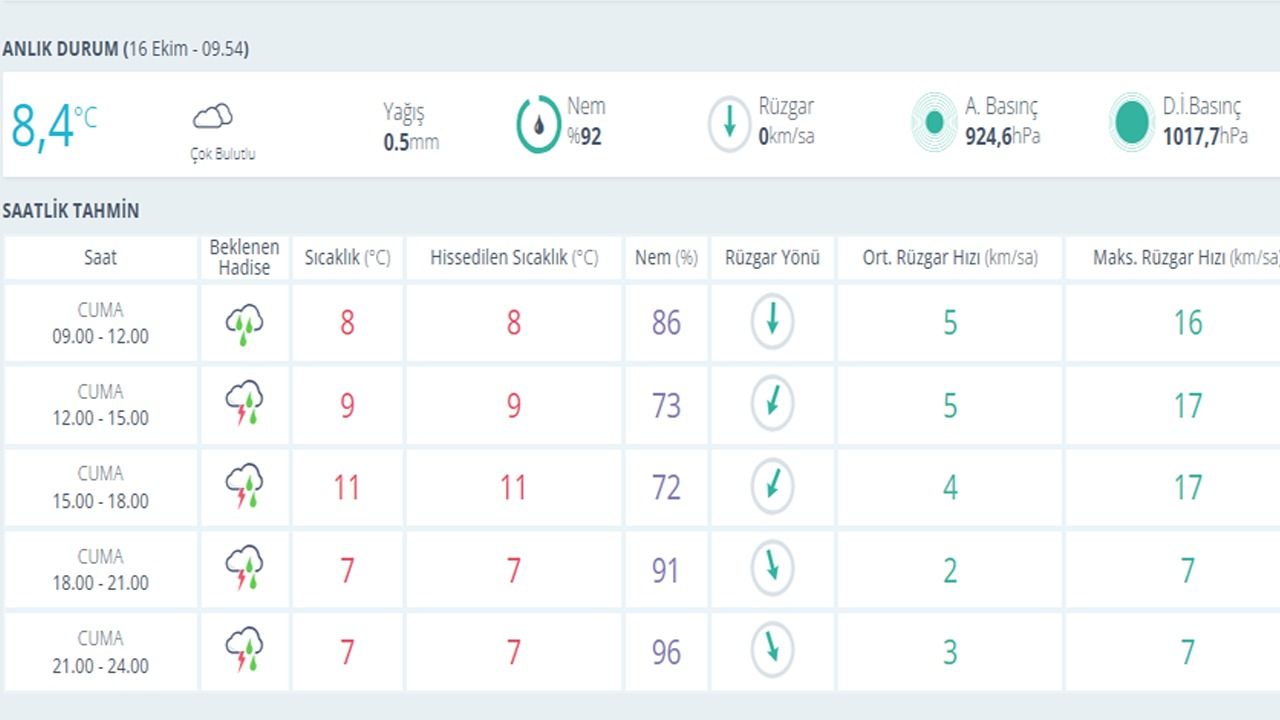Click the 'SAATLİK TAHMİN' section heading

coord(71,211)
